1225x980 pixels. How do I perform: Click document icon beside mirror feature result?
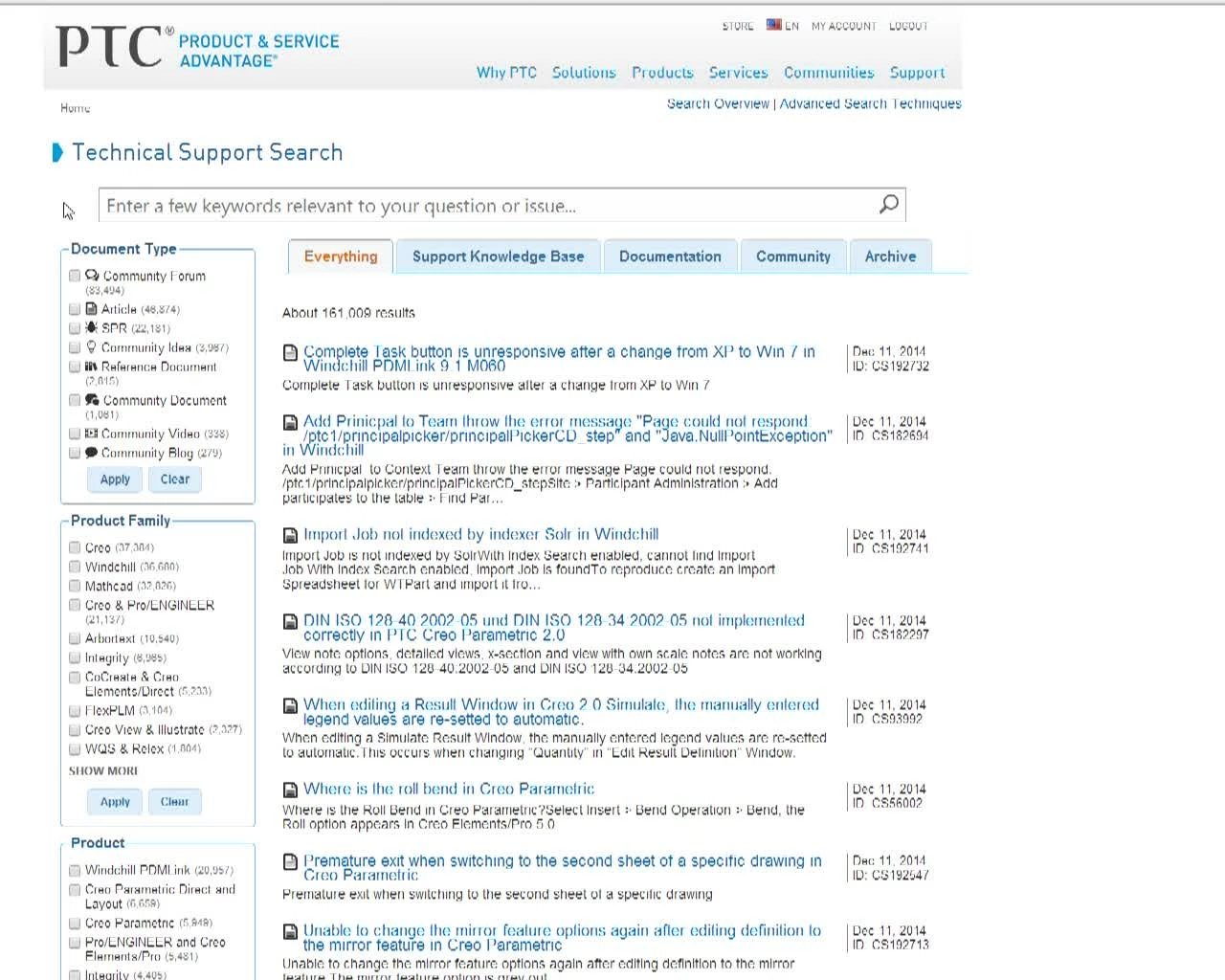coord(290,931)
